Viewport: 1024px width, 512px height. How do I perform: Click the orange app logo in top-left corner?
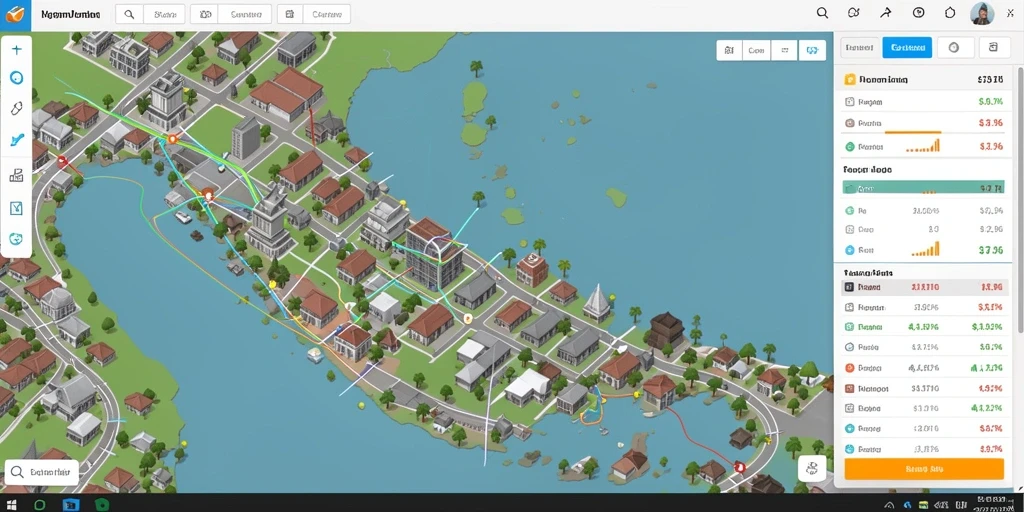tap(15, 14)
